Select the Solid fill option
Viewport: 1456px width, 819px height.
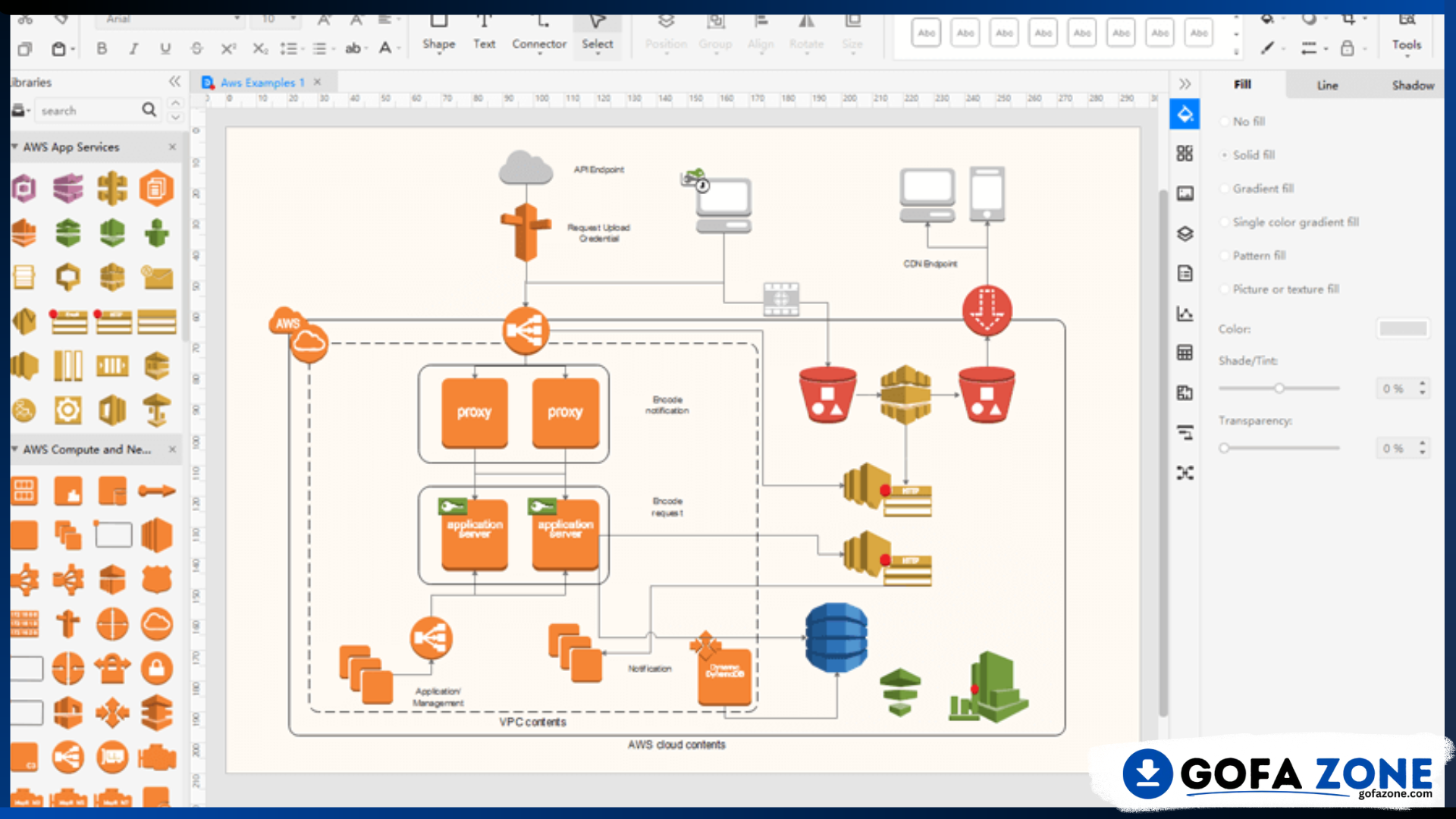point(1247,155)
